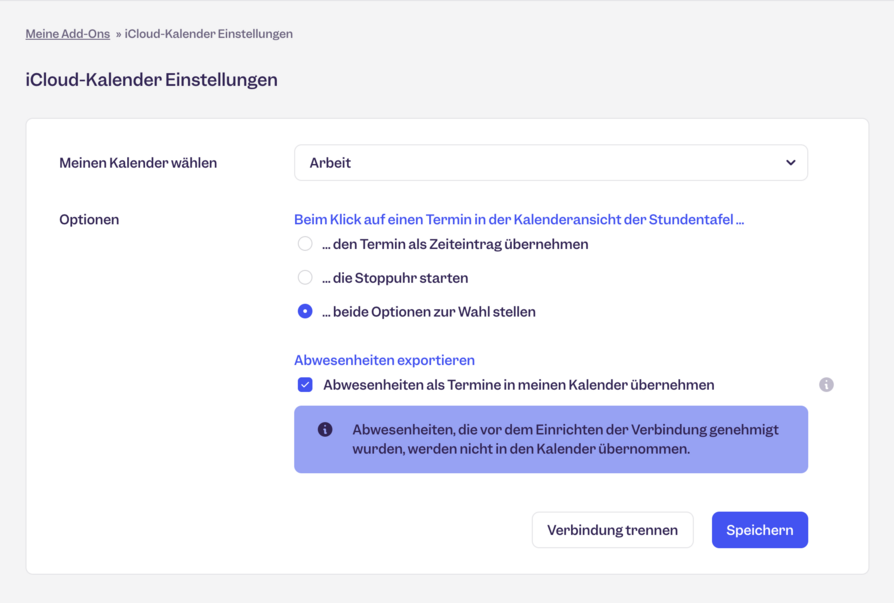
Task: Select 'die Stoppuhr starten' radio option
Action: click(305, 278)
